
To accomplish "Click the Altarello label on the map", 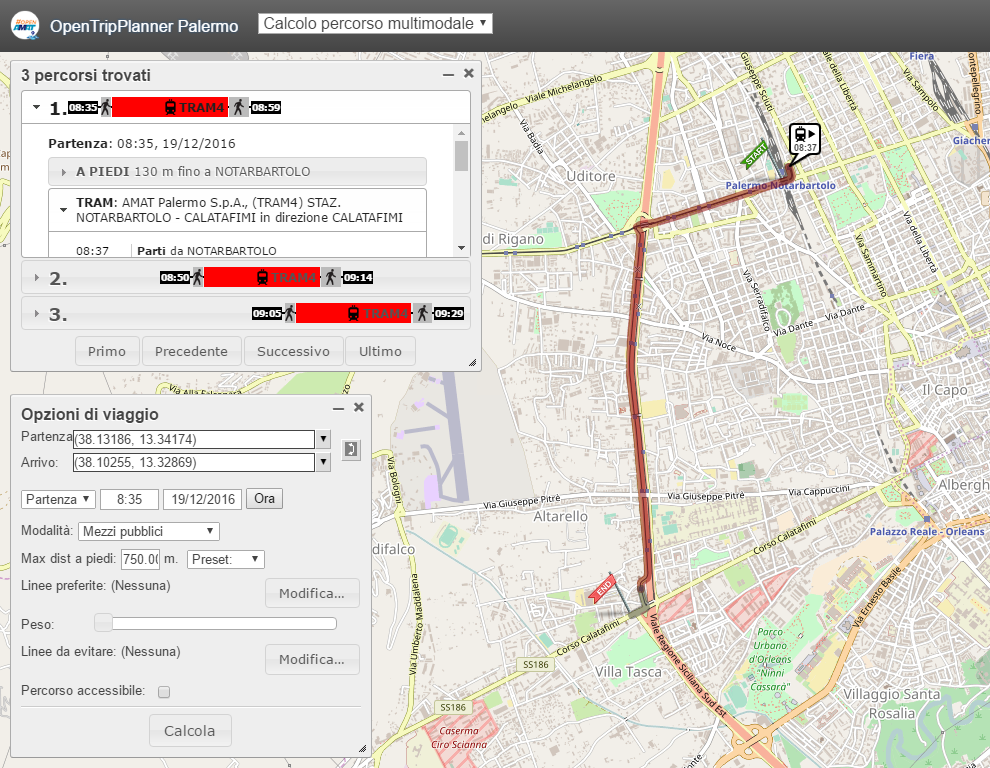I will [561, 516].
